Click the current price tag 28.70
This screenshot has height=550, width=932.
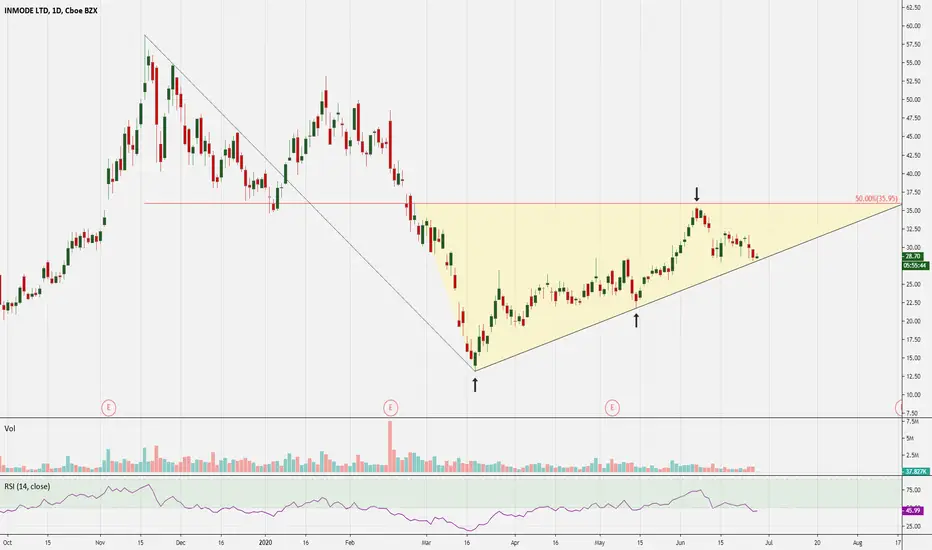912,256
